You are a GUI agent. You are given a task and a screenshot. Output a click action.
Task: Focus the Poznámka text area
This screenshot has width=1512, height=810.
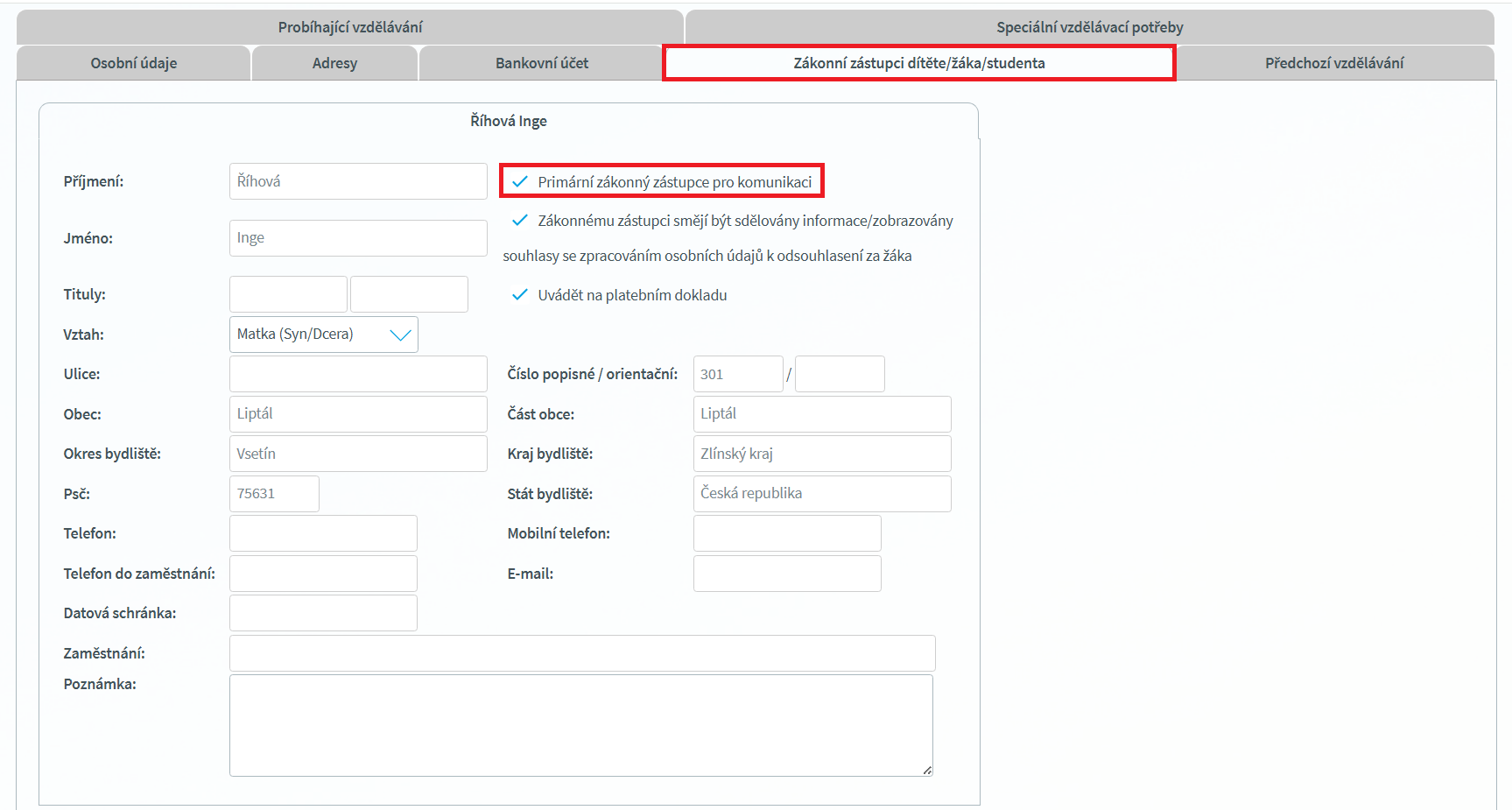580,725
